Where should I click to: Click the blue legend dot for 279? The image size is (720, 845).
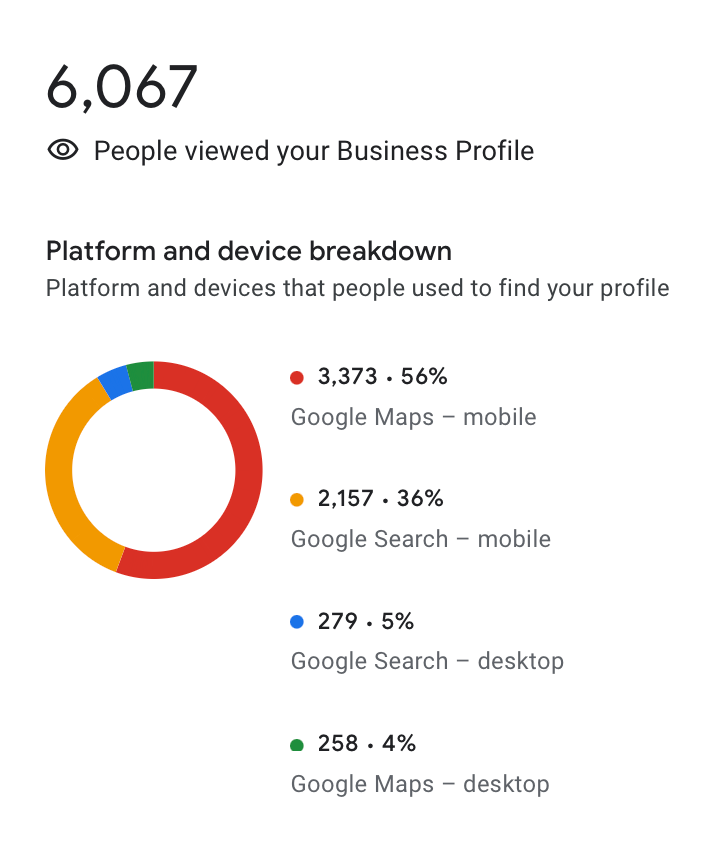click(x=296, y=622)
